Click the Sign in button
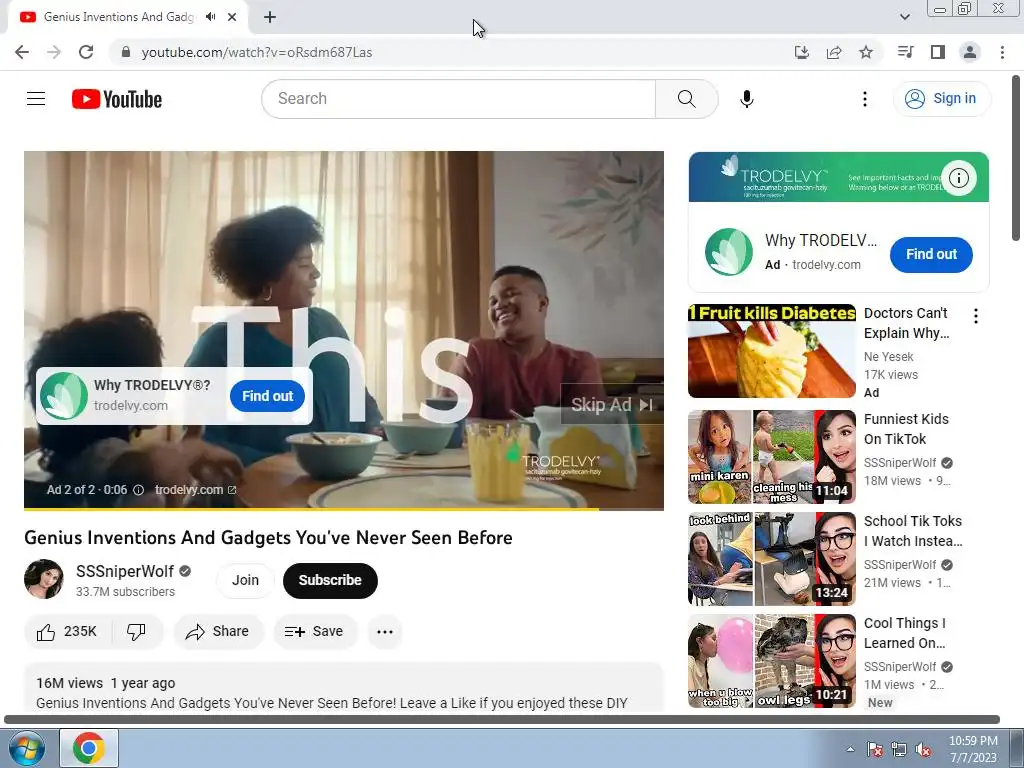 pos(941,99)
